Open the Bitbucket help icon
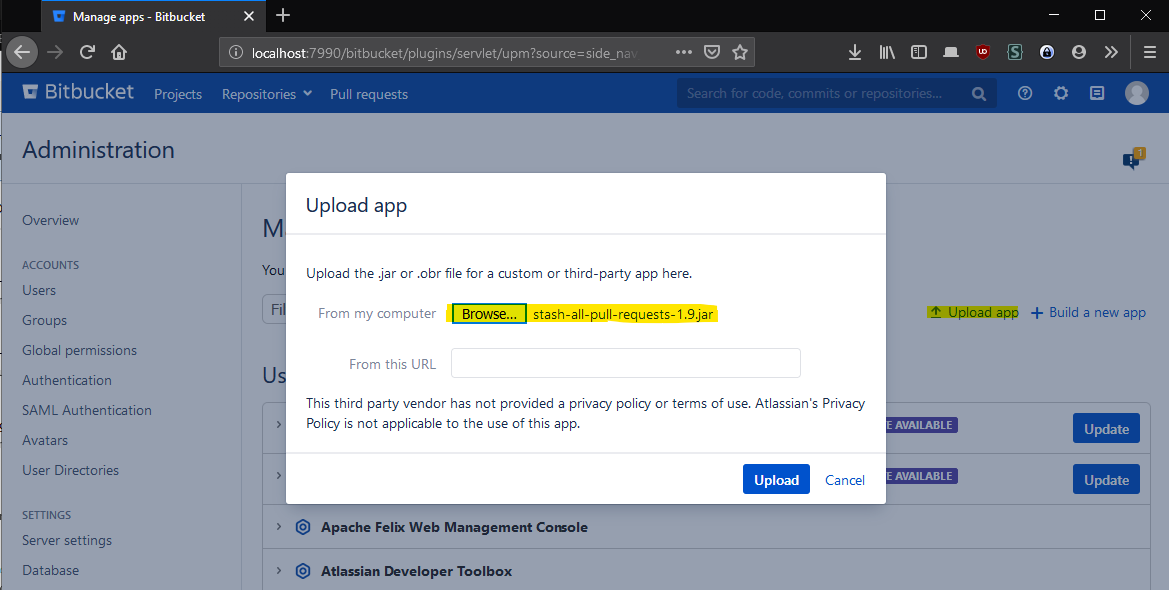Viewport: 1169px width, 590px height. pyautogui.click(x=1025, y=93)
